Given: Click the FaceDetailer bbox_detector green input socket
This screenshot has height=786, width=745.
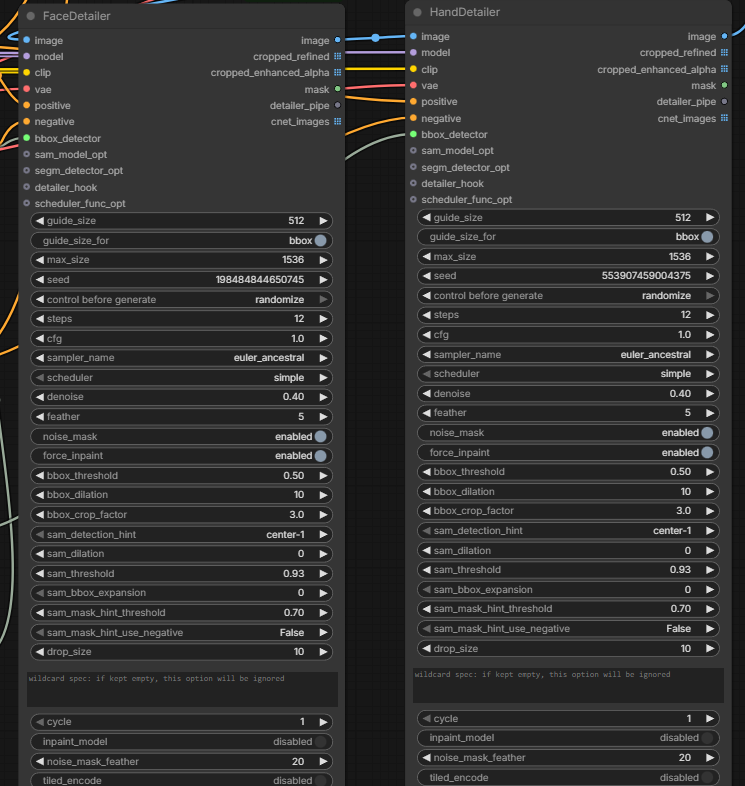Looking at the screenshot, I should (27, 138).
